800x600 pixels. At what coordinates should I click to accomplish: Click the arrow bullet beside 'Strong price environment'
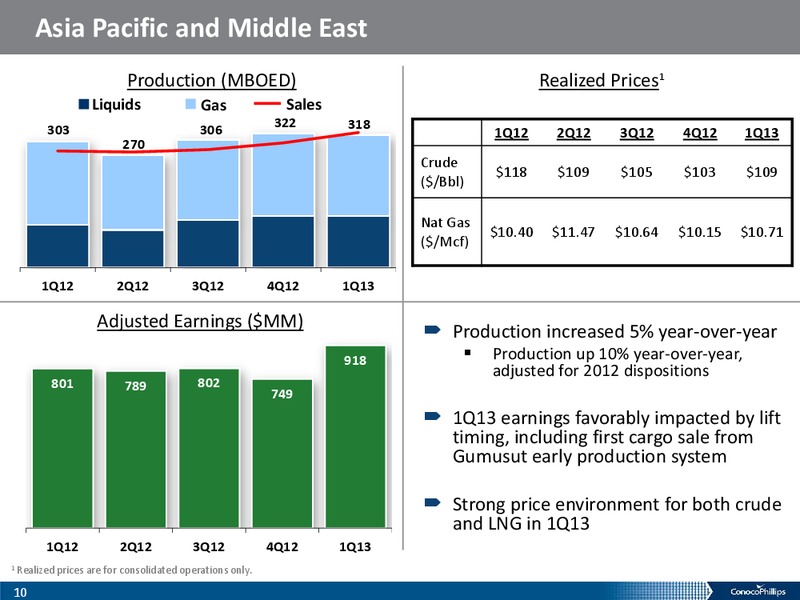point(433,503)
